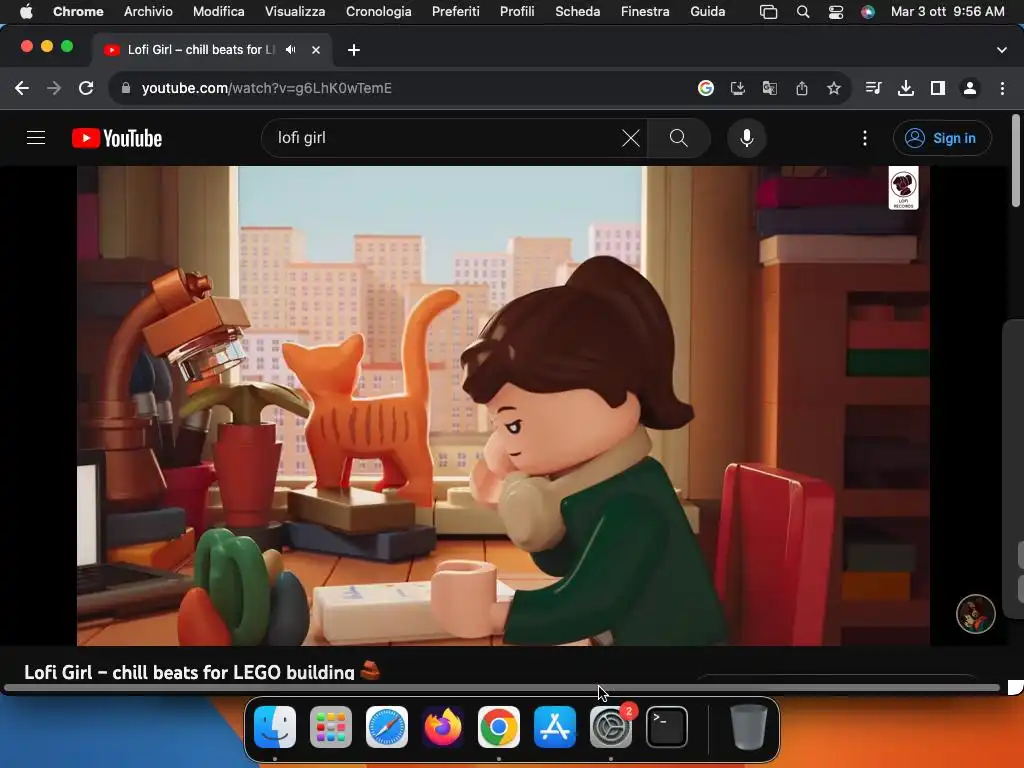The width and height of the screenshot is (1024, 768).
Task: Launch Safari from the Dock
Action: point(387,727)
